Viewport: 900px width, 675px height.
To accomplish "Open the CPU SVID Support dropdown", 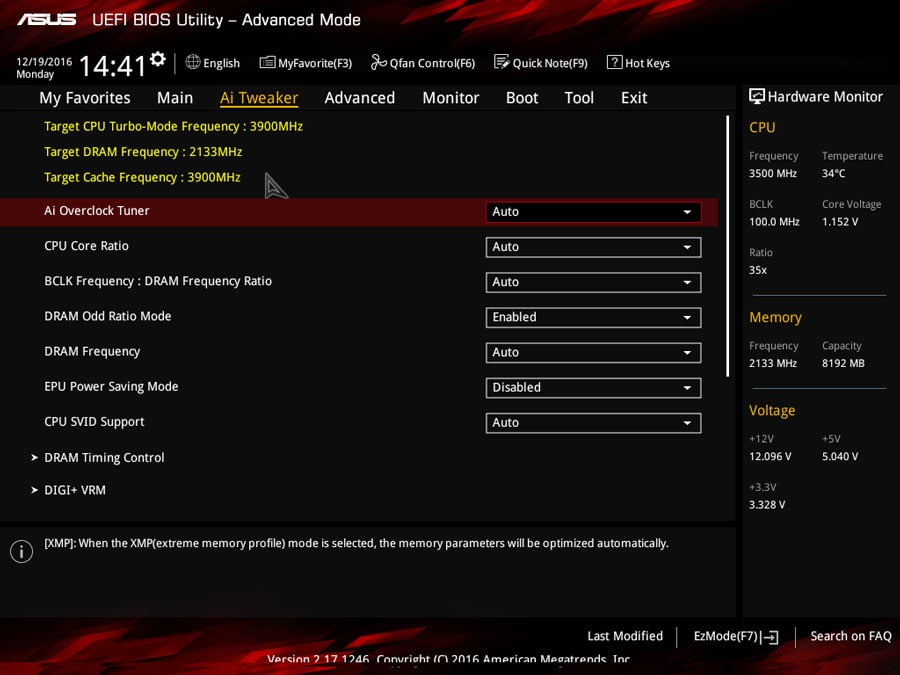I will 593,422.
